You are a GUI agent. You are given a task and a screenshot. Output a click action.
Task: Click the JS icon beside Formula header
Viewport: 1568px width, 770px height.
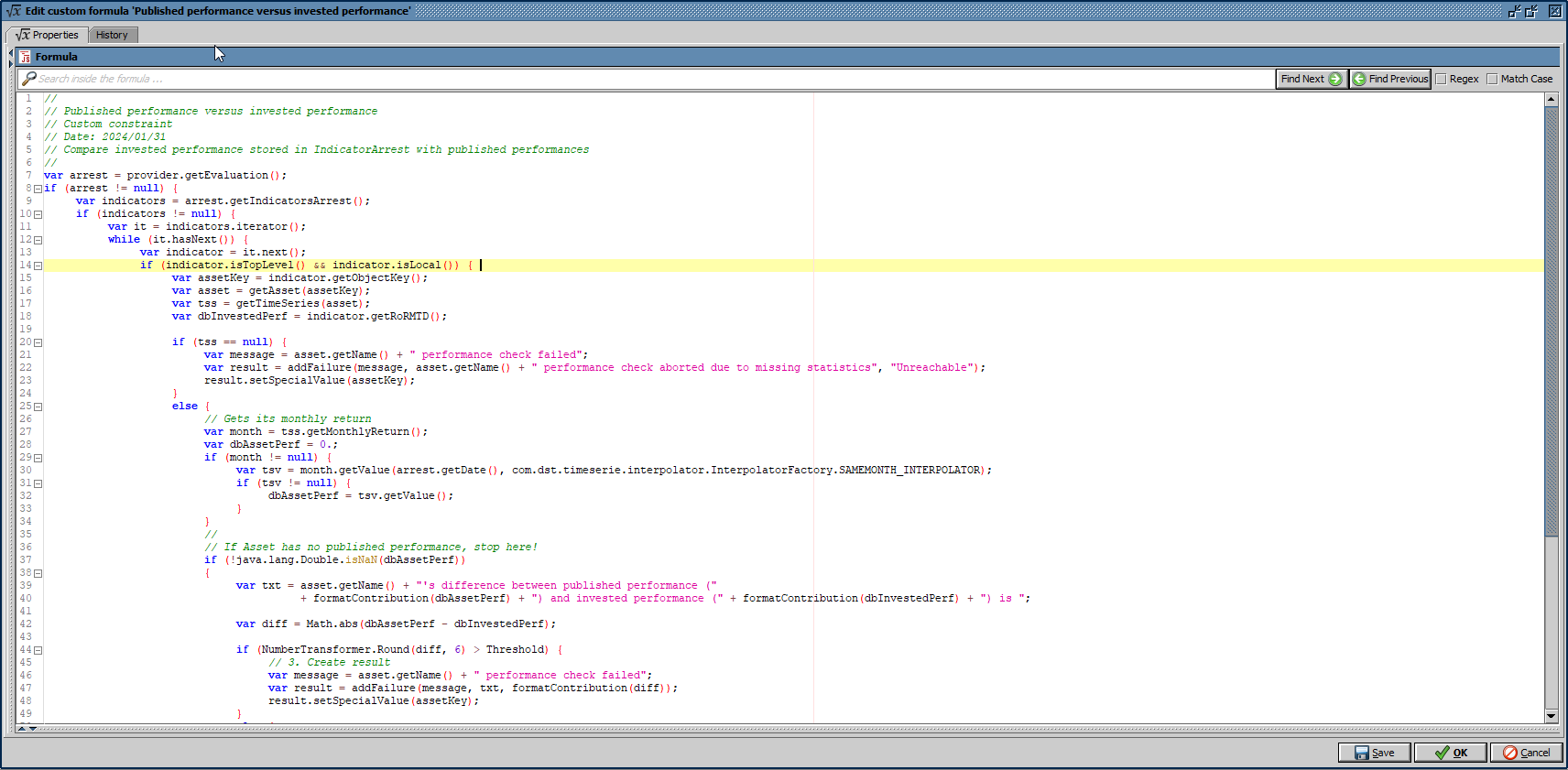tap(25, 57)
